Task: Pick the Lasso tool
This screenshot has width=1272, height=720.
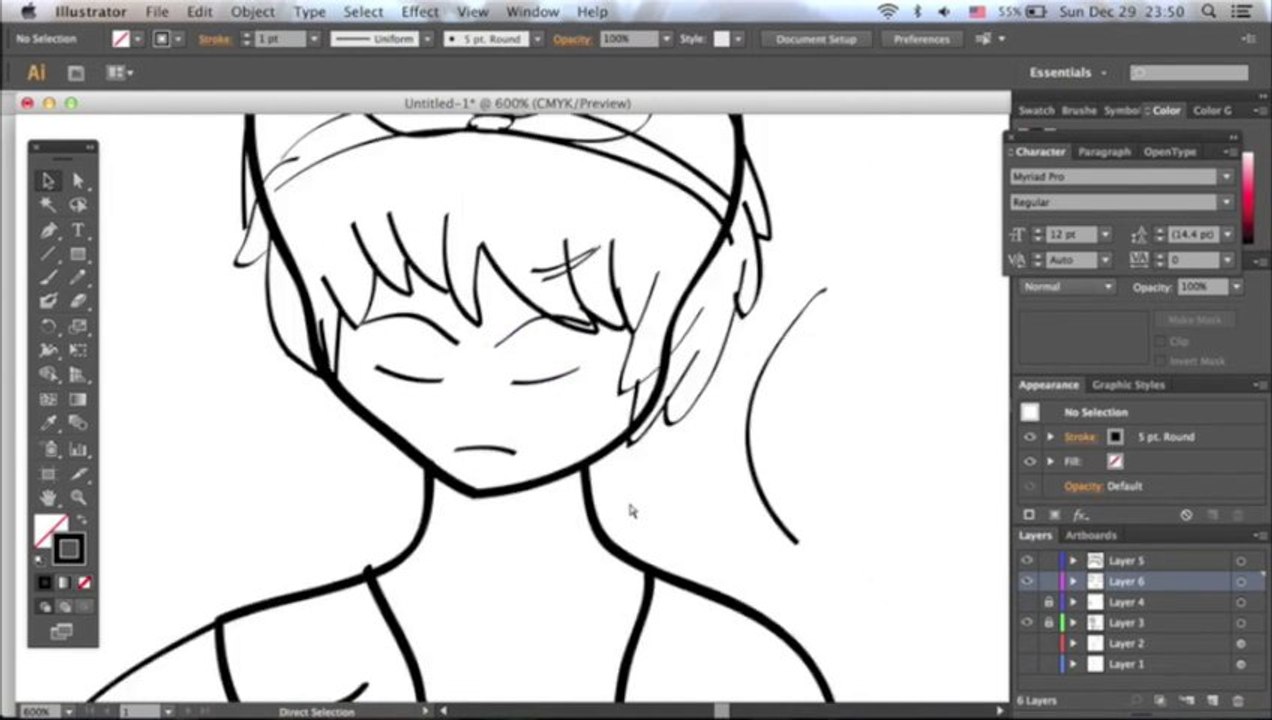Action: click(78, 205)
